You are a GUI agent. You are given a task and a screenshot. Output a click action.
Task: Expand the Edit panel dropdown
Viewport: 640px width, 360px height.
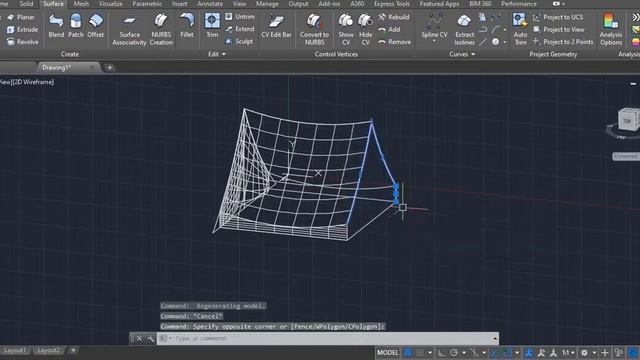pyautogui.click(x=217, y=54)
